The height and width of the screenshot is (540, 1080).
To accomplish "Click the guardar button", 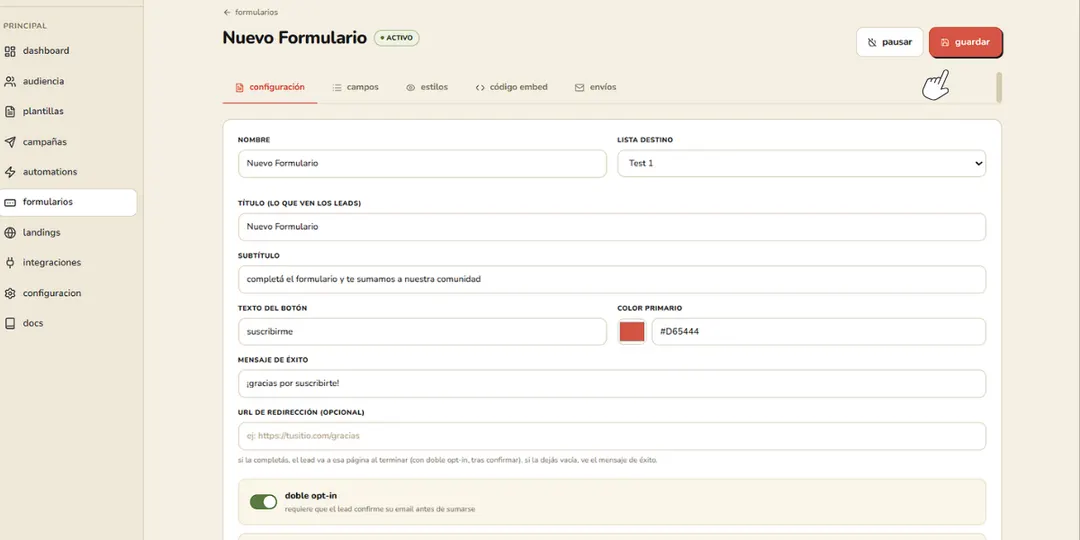I will coord(965,42).
